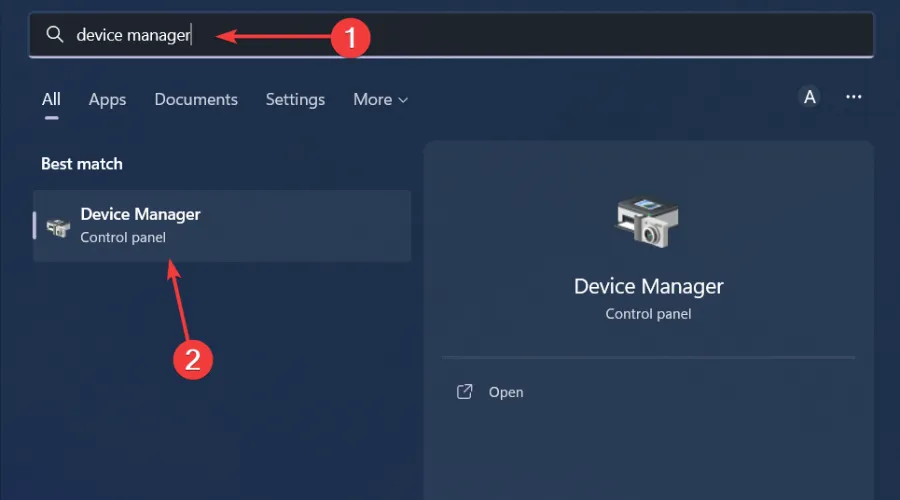Image resolution: width=900 pixels, height=500 pixels.
Task: Click the Open action in preview pane
Action: pyautogui.click(x=506, y=392)
